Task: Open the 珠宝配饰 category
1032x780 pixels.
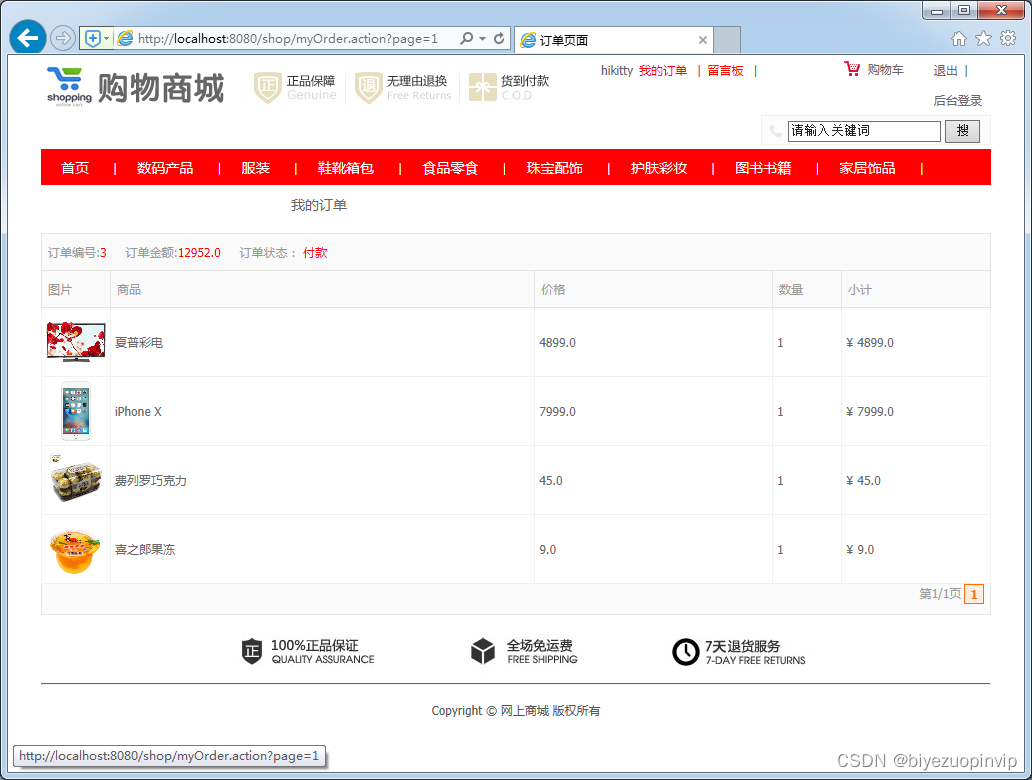Action: [555, 168]
